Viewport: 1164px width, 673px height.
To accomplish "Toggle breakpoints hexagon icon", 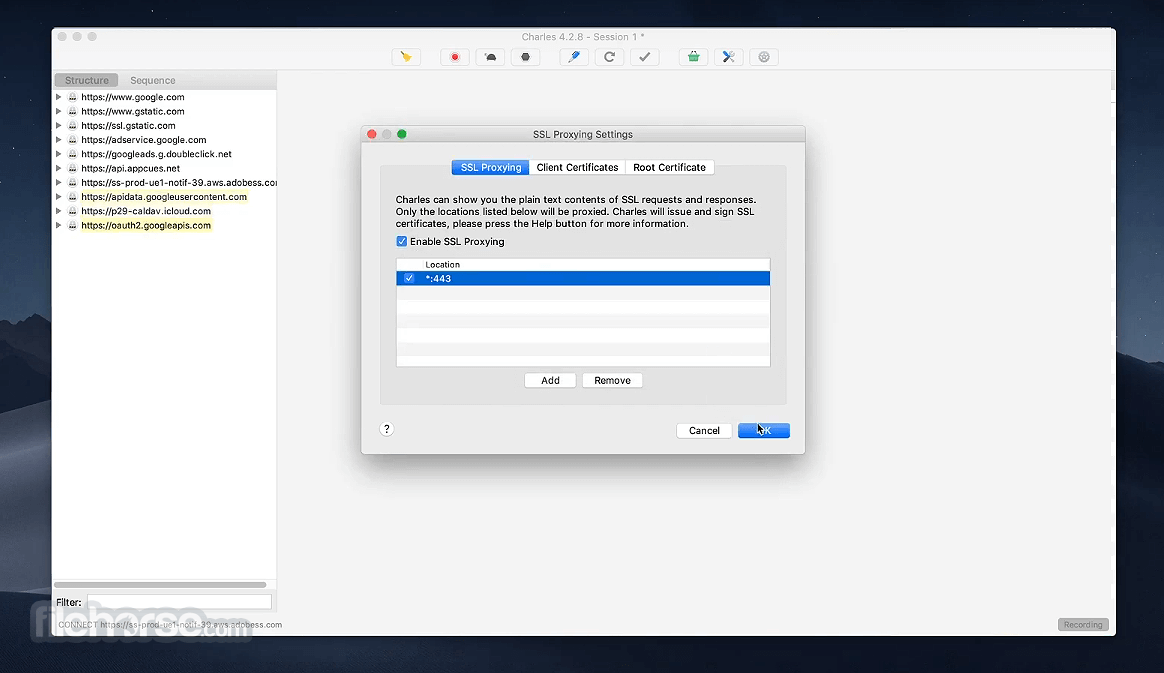I will [x=526, y=57].
